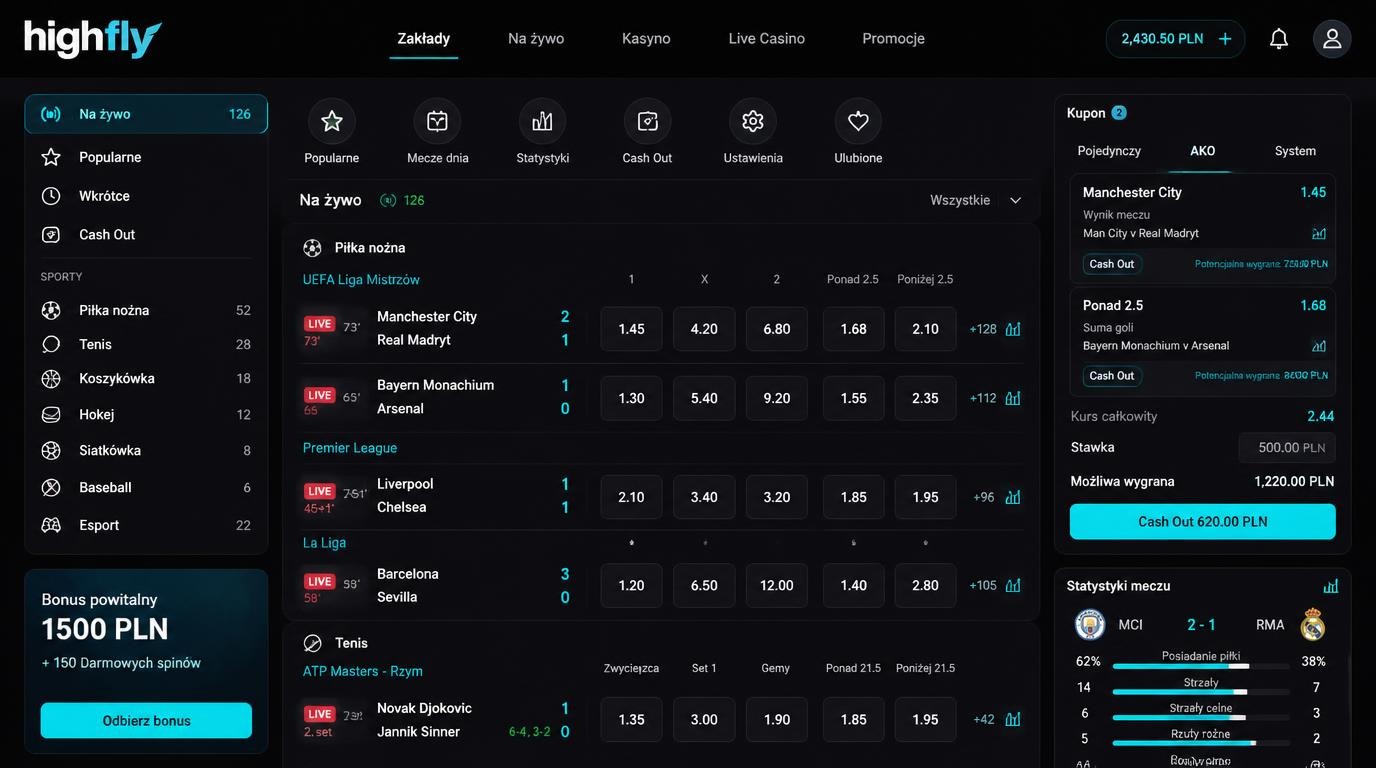Open the UEFA Liga Mistrzów league link
The image size is (1376, 768).
tap(361, 280)
